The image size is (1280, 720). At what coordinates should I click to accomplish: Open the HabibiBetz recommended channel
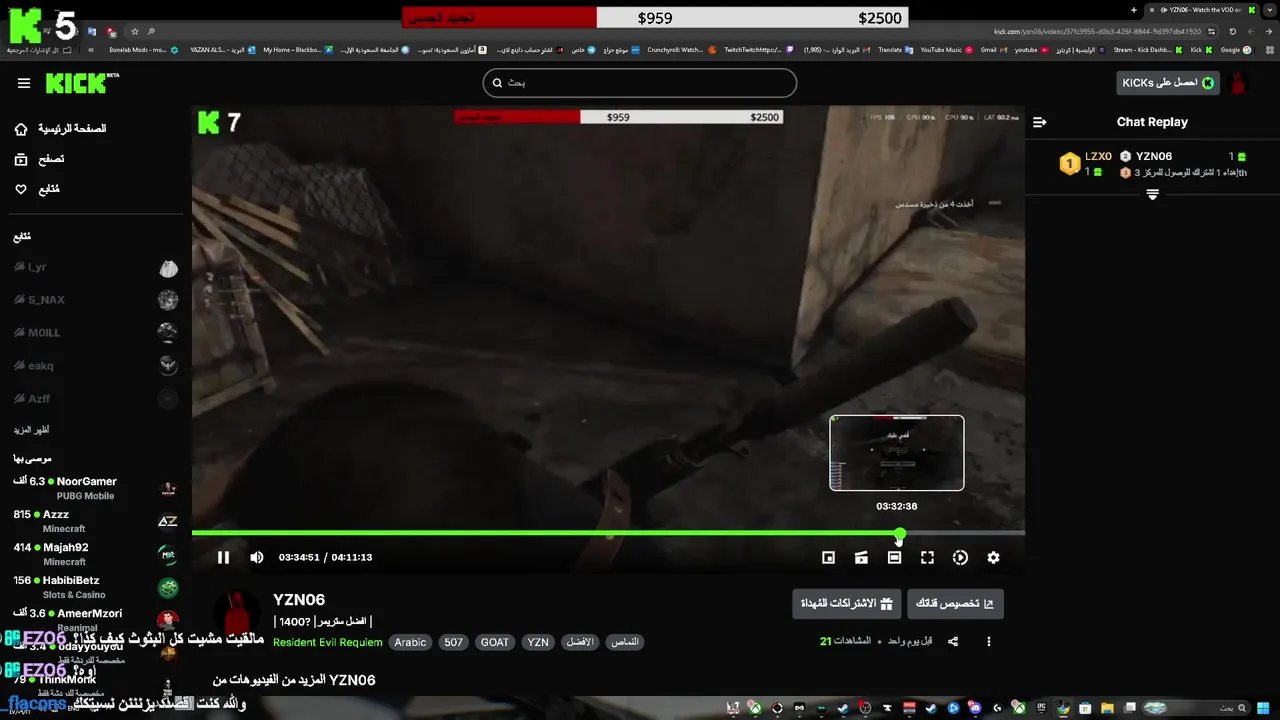point(95,587)
